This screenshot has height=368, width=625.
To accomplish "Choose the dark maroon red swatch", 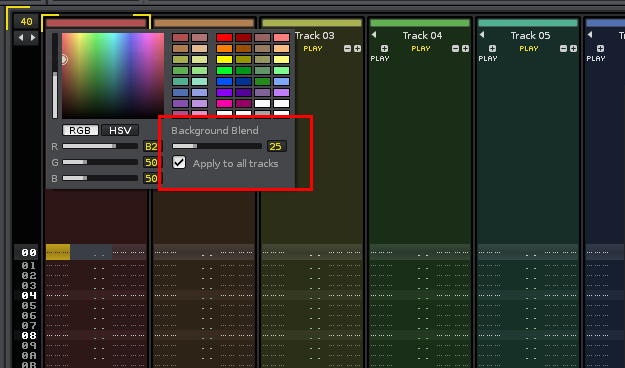I will click(x=243, y=37).
